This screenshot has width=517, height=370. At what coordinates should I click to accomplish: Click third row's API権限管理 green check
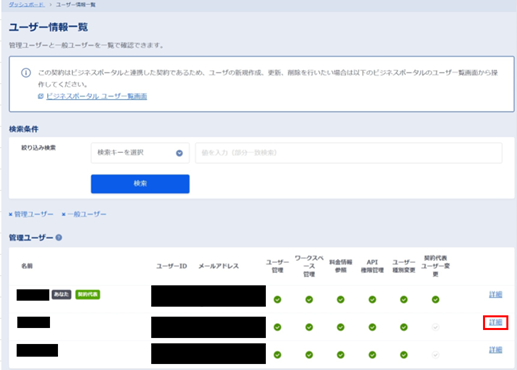(x=372, y=355)
